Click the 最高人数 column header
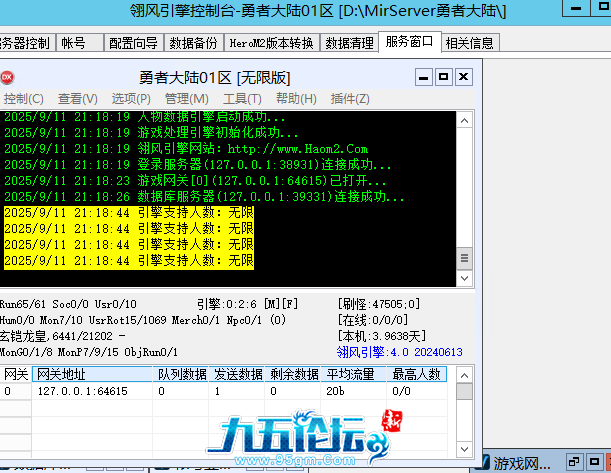611x473 pixels. (417, 374)
